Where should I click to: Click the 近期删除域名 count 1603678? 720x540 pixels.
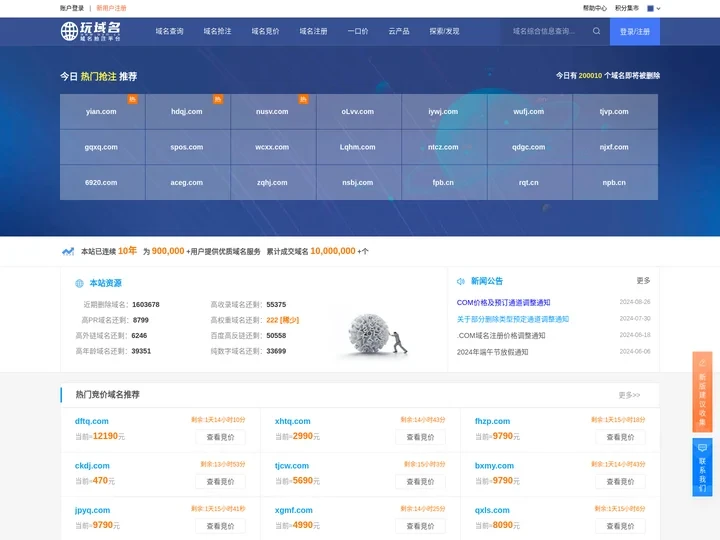146,304
